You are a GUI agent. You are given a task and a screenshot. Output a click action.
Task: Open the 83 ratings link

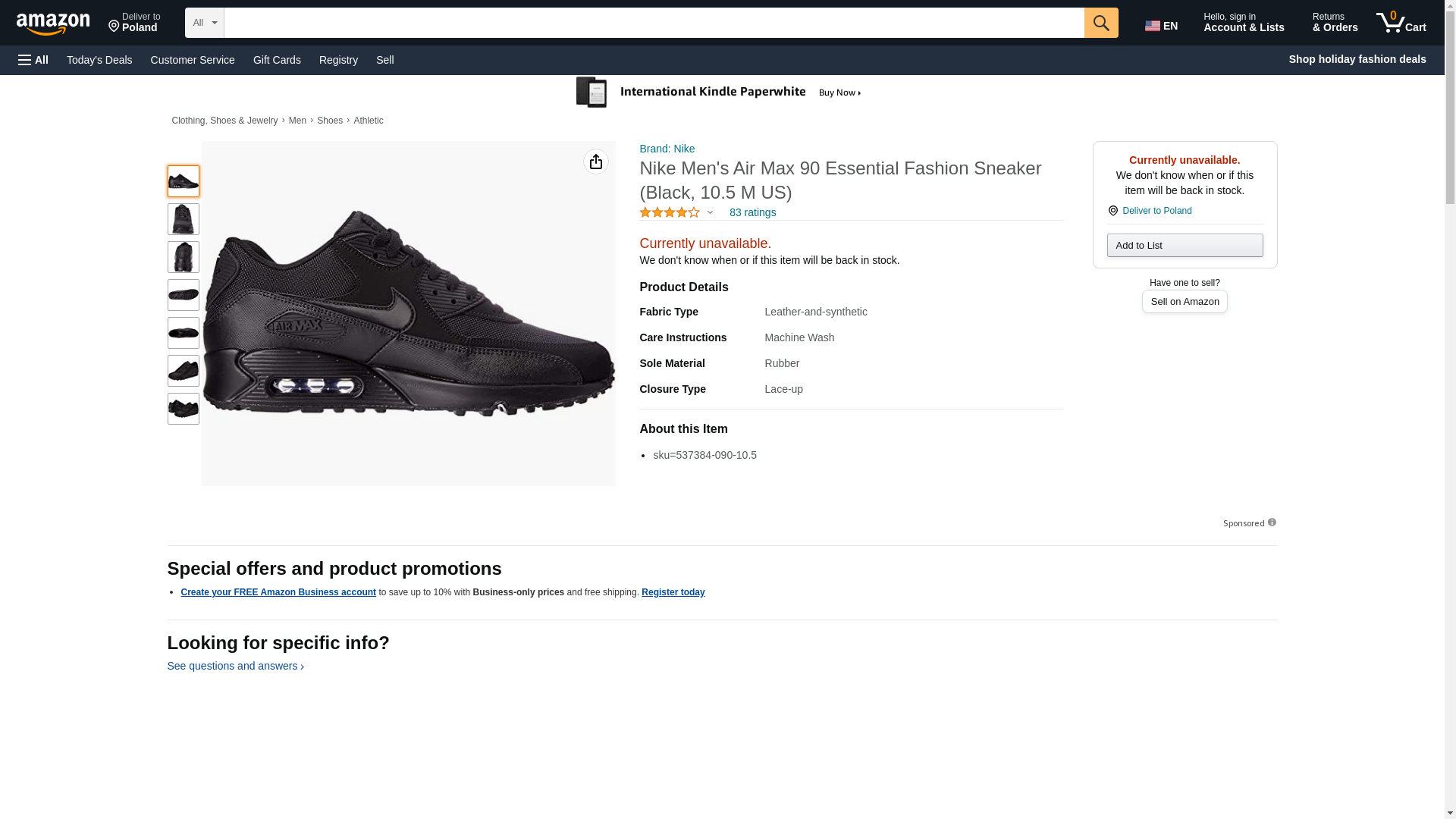[752, 212]
